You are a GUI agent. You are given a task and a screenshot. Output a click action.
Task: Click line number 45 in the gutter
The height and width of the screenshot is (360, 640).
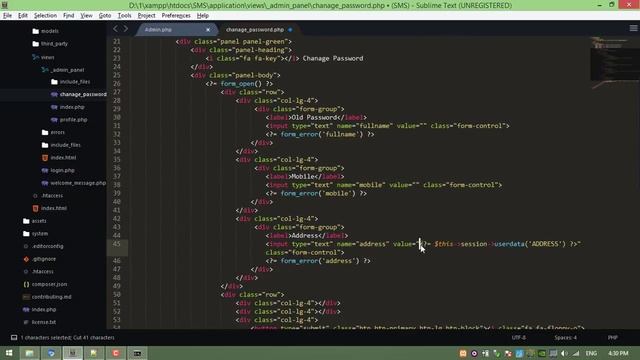point(117,244)
